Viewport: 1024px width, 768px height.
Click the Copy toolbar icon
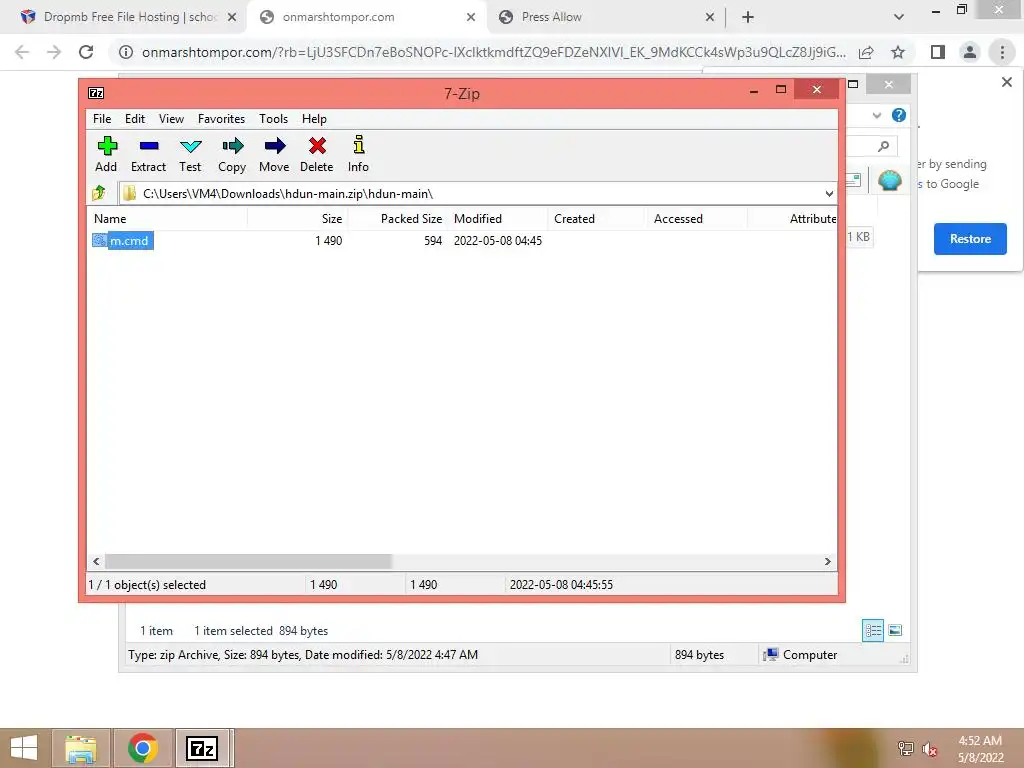coord(232,154)
